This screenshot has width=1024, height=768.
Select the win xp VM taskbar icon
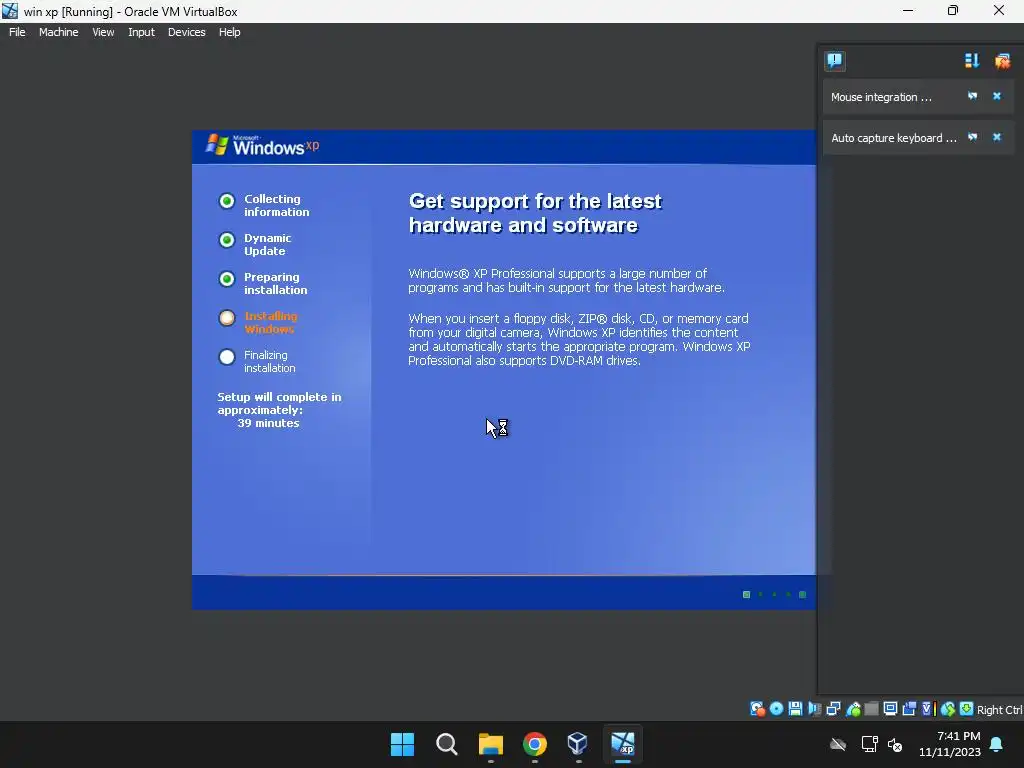(x=622, y=744)
